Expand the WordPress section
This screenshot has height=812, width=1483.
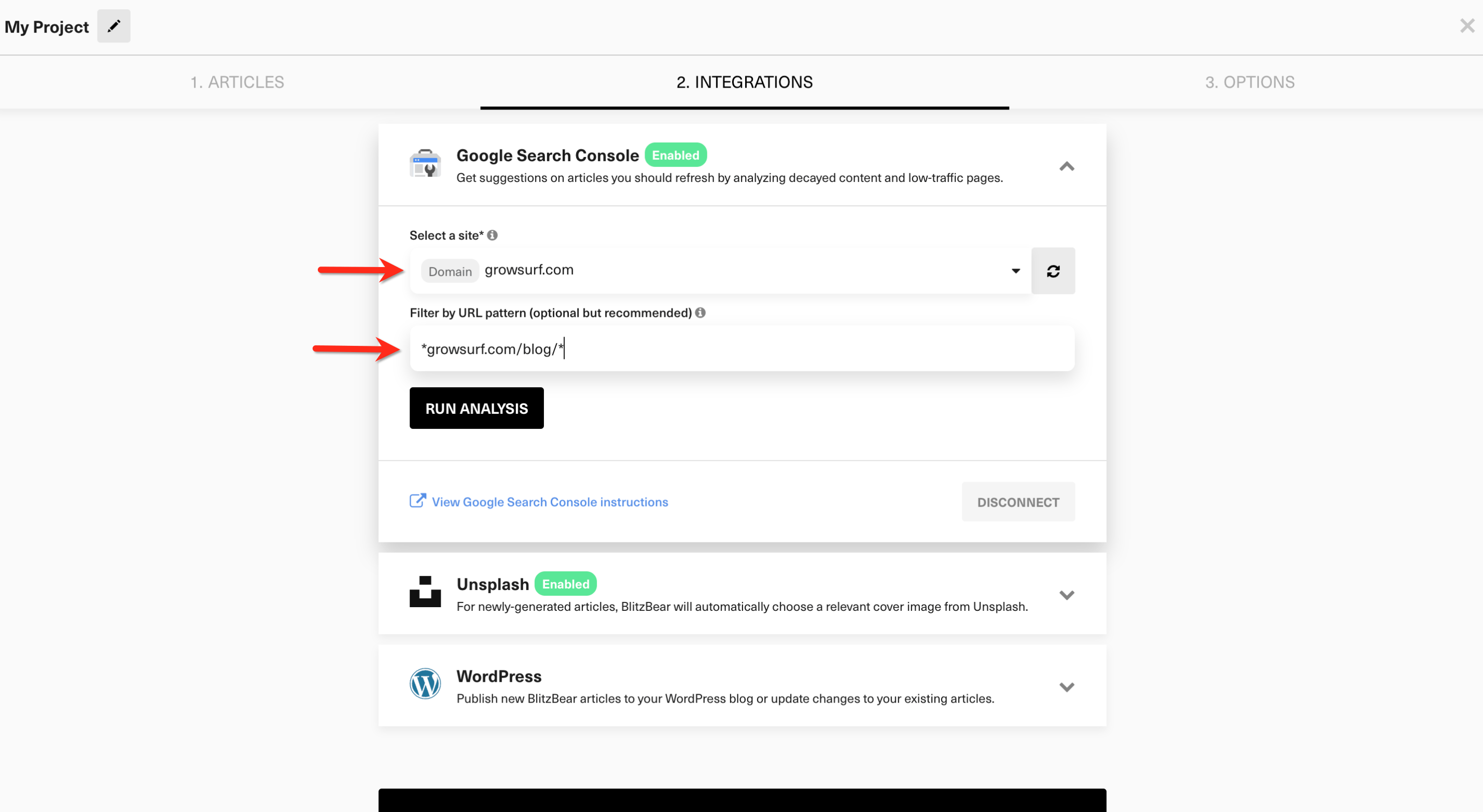1066,686
